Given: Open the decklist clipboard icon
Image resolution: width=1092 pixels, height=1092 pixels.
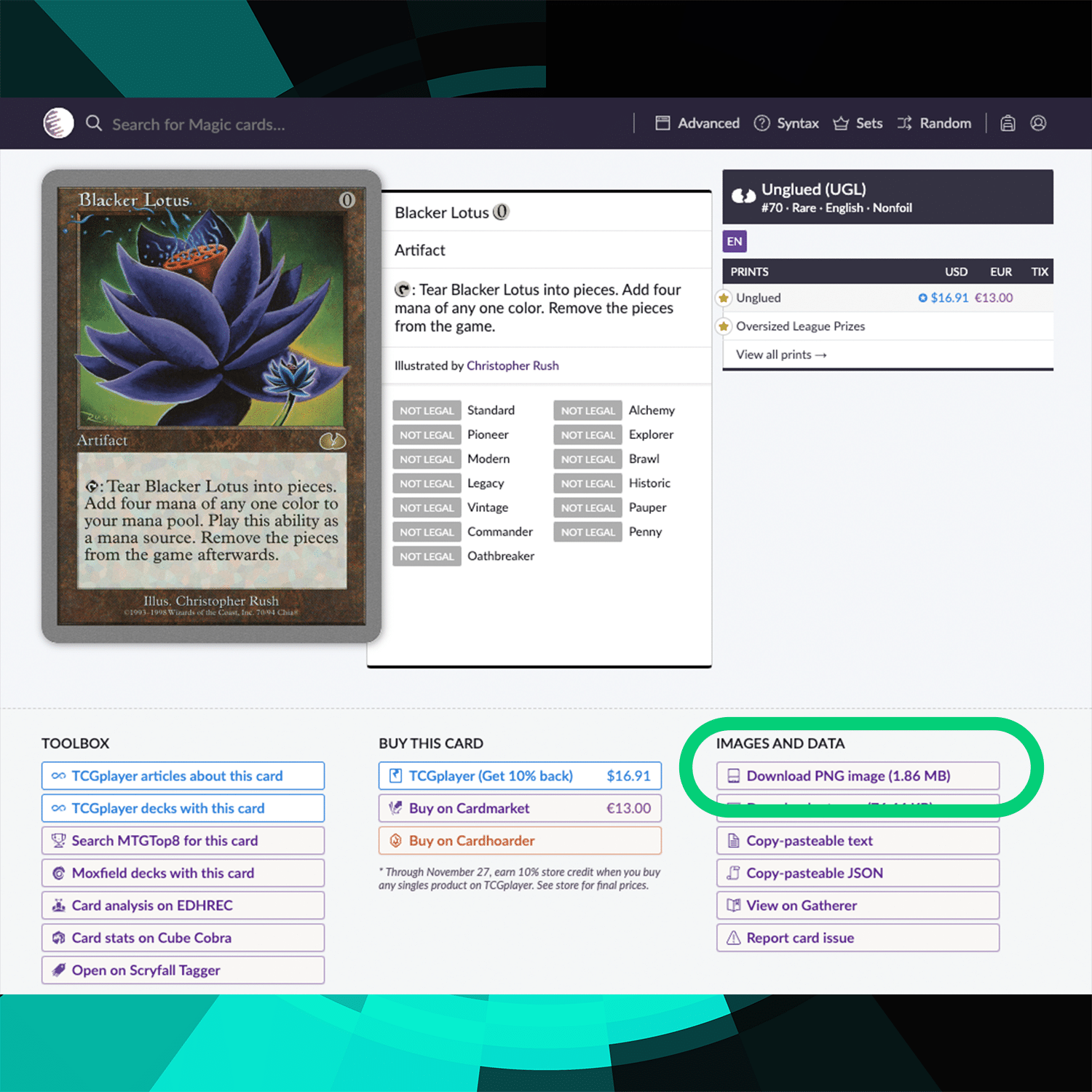Looking at the screenshot, I should 1008,123.
